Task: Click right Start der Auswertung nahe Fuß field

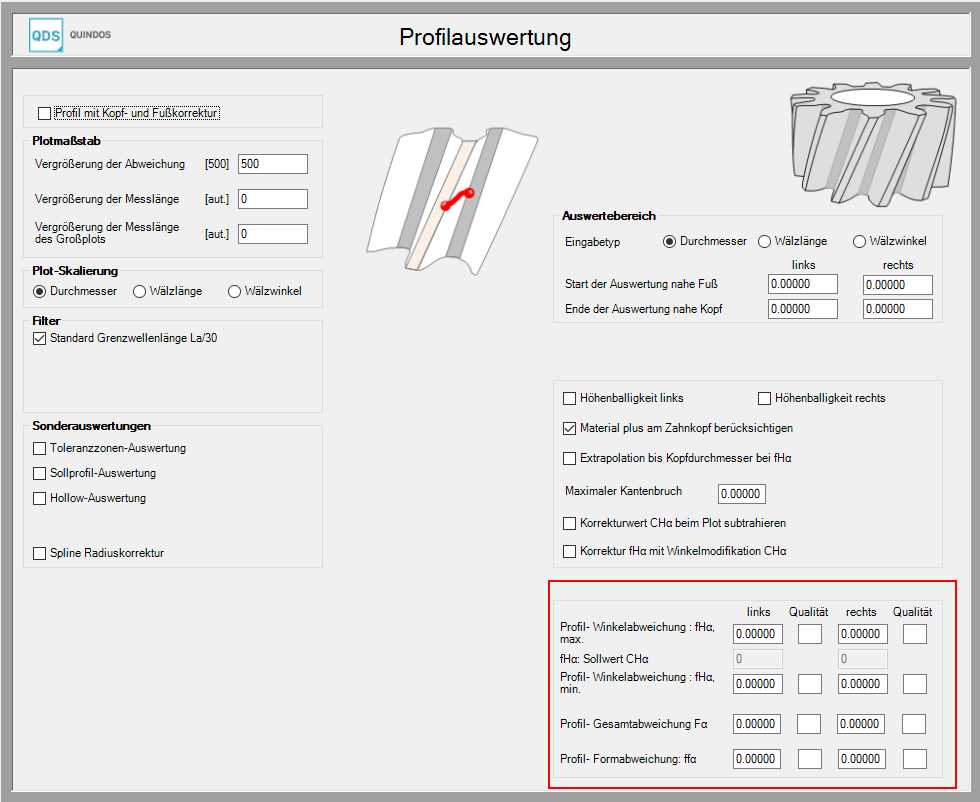Action: coord(898,284)
